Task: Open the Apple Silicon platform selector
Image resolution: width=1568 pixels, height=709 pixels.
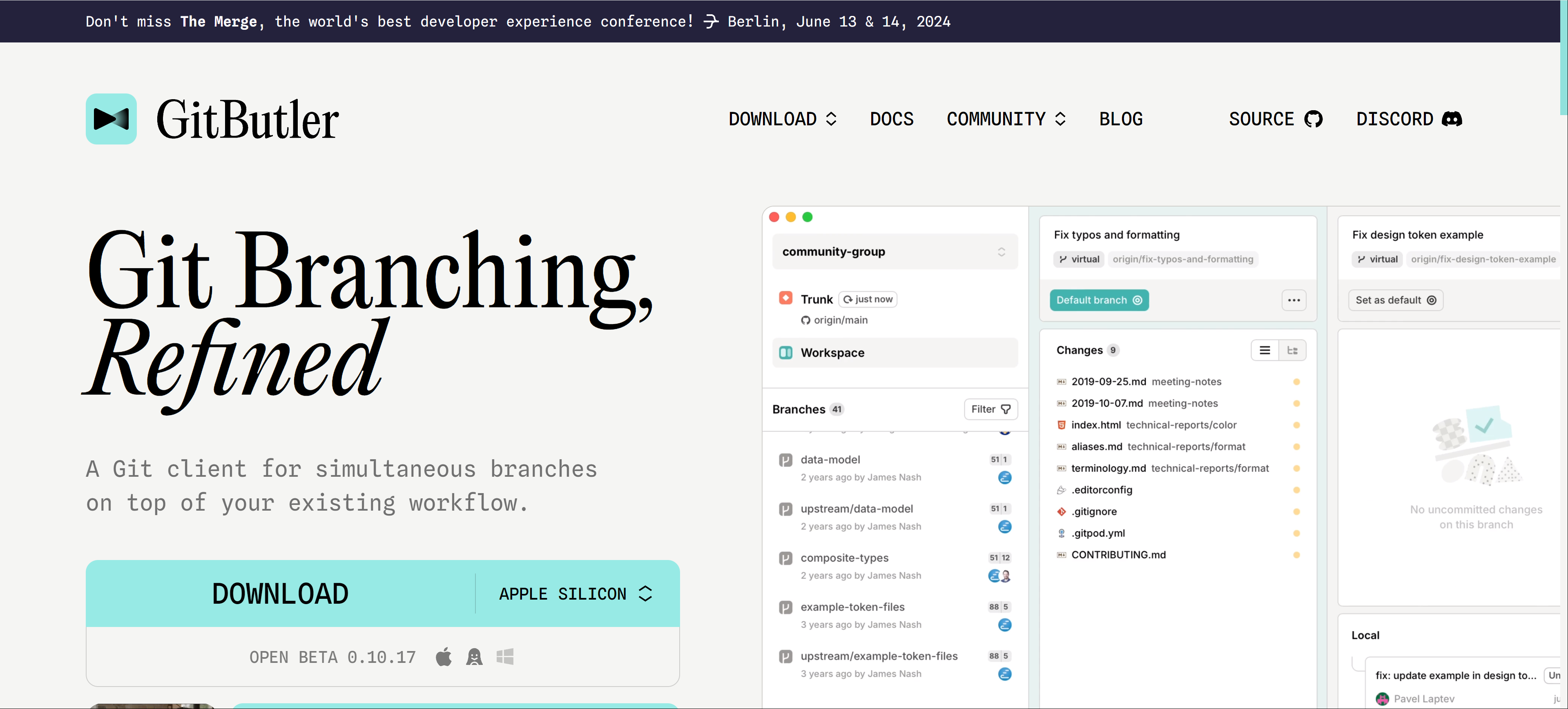Action: pyautogui.click(x=575, y=593)
